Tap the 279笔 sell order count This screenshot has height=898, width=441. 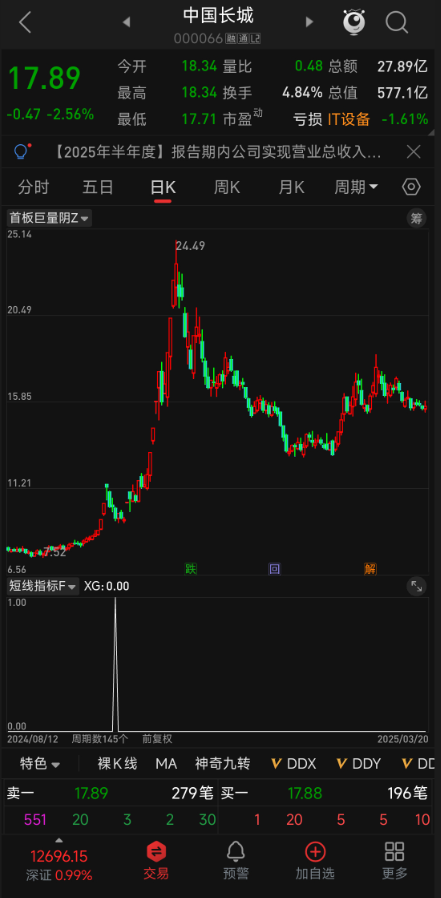(192, 793)
